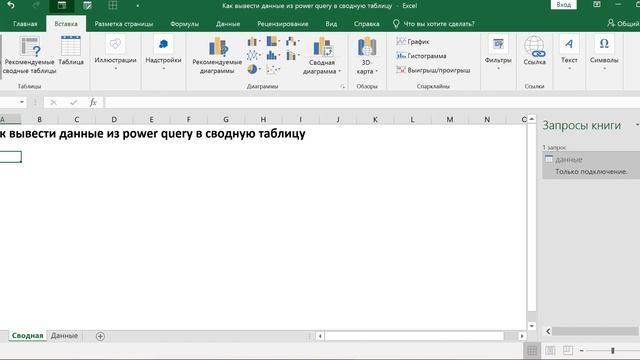Viewport: 640px width, 360px height.
Task: Switch to Page Break Preview
Action: (x=568, y=351)
